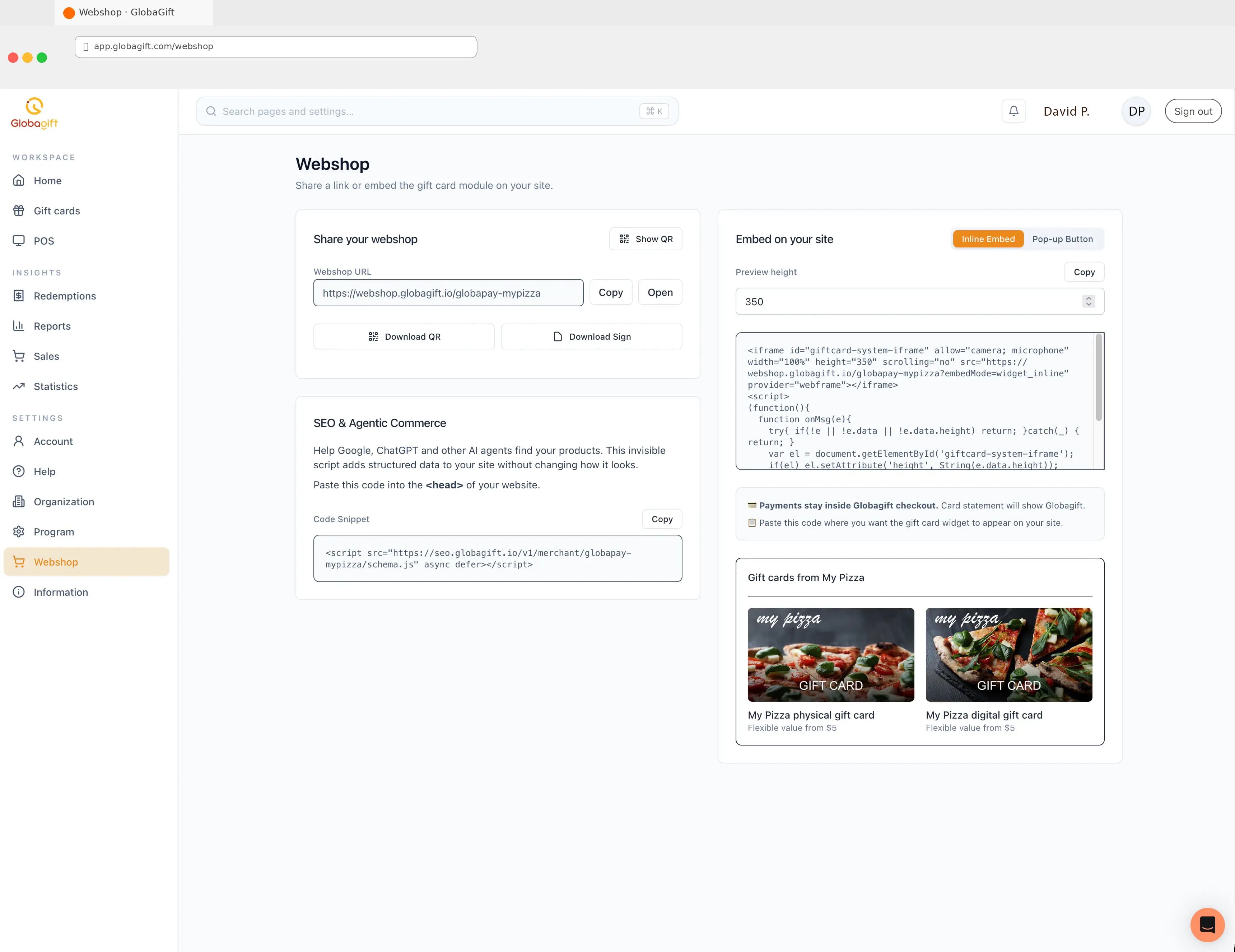Image resolution: width=1235 pixels, height=952 pixels.
Task: Click the SEO script snippet box
Action: click(x=498, y=558)
